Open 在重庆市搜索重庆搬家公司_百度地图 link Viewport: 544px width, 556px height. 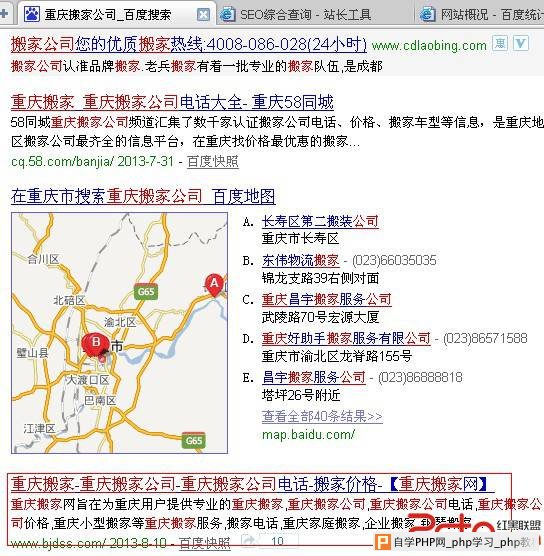pyautogui.click(x=143, y=196)
